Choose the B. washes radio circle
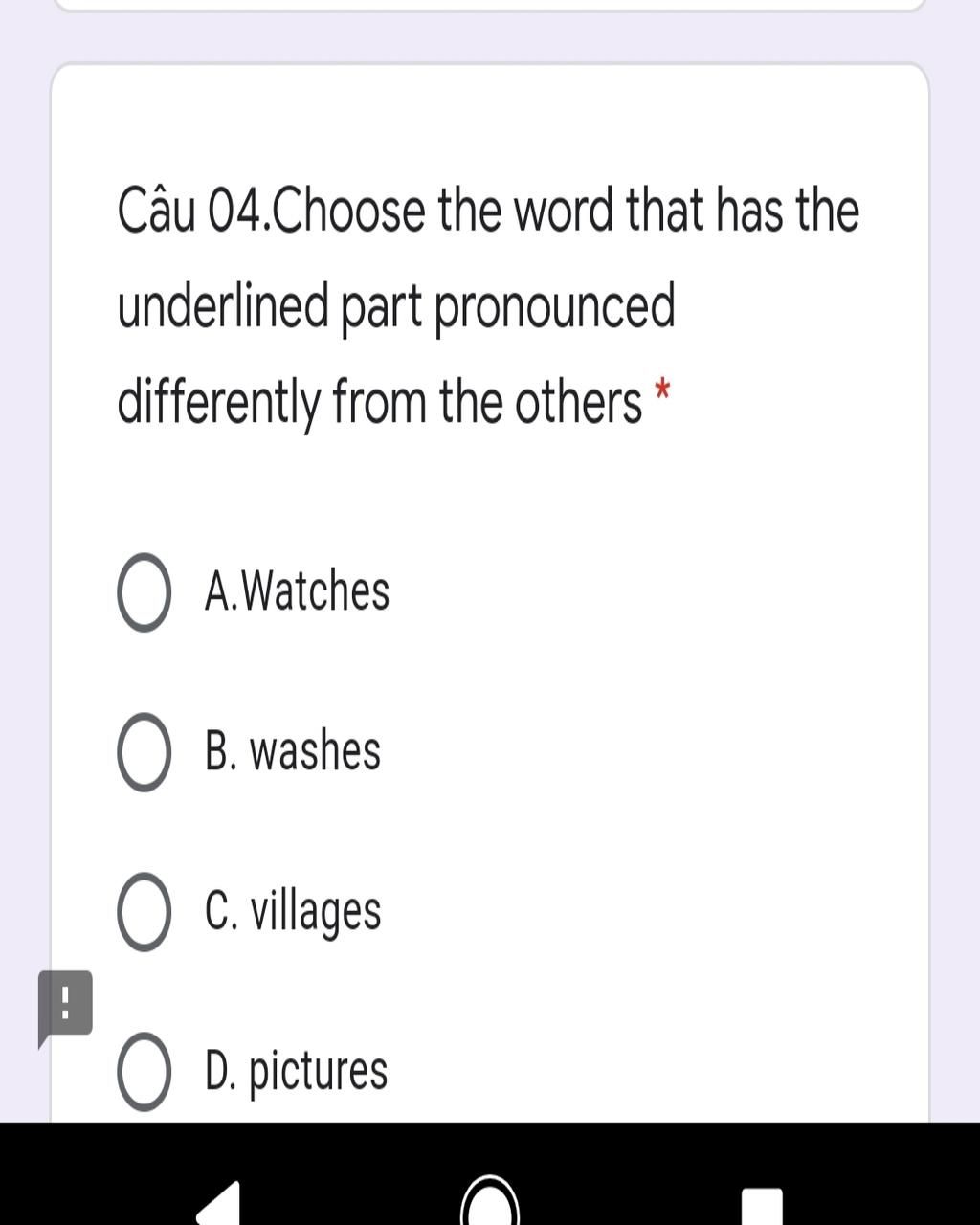The image size is (980, 1225). click(145, 752)
